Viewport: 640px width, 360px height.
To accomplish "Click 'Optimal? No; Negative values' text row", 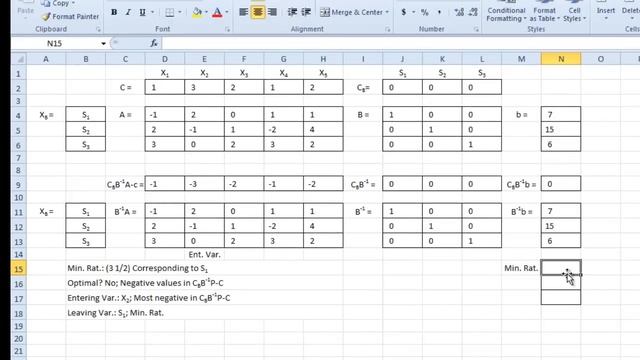I will (145, 283).
